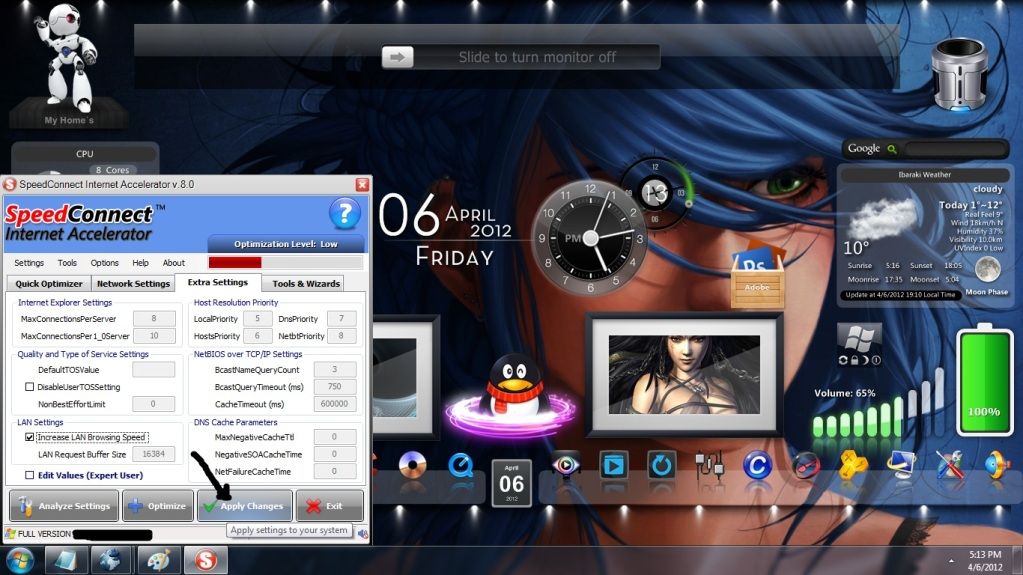1023x575 pixels.
Task: Click the LAN Request Buffer Size field
Action: (153, 454)
